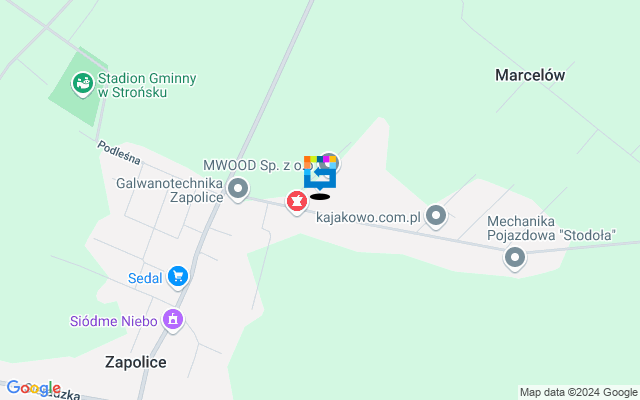Screen dimensions: 640x400
Task: Click the Stadion Gminny w Strońsku green pin
Action: point(83,84)
